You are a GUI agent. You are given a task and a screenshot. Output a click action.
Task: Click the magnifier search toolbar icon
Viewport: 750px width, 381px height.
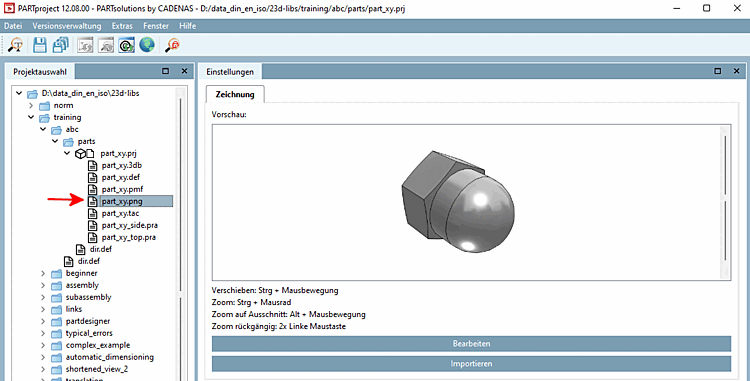15,45
